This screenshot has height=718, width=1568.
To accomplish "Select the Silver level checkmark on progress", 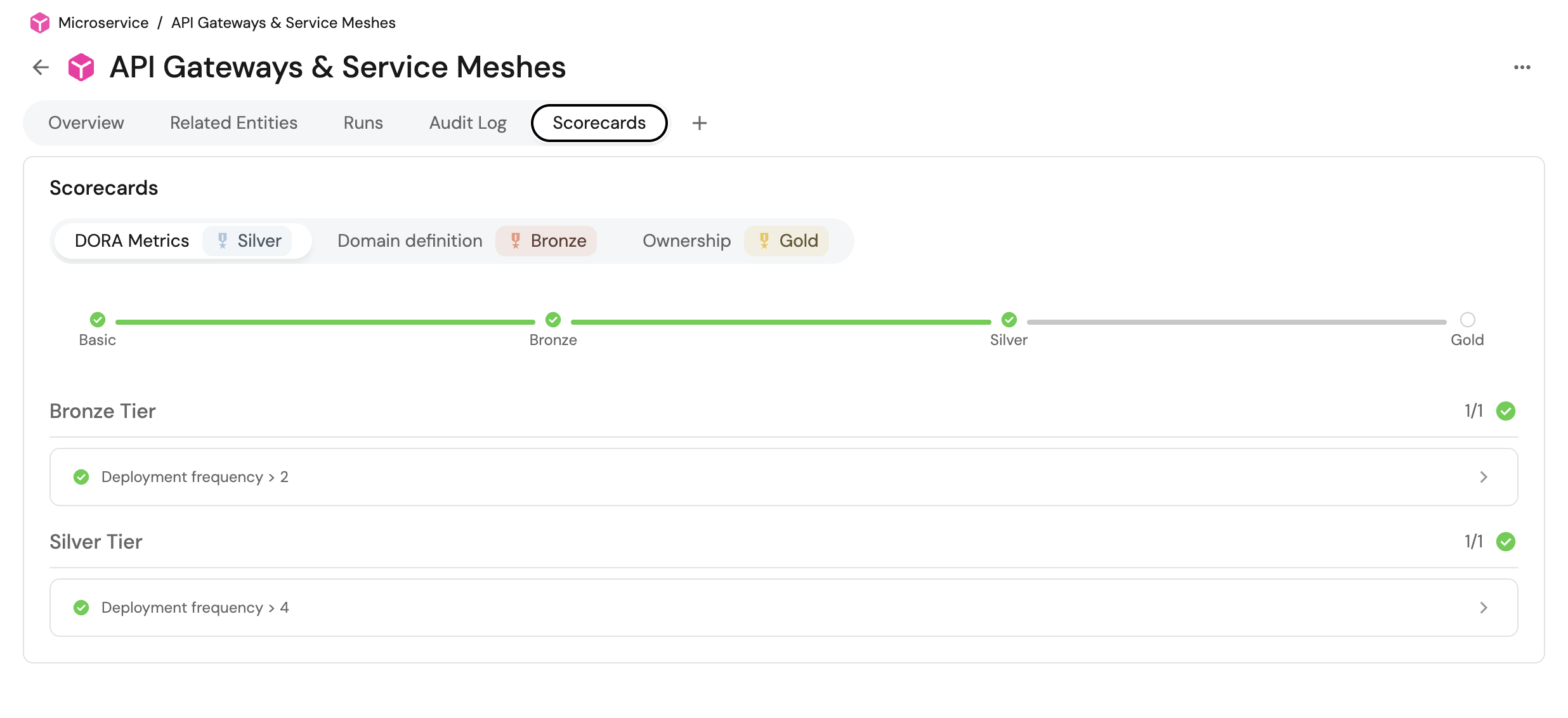I will 1009,320.
